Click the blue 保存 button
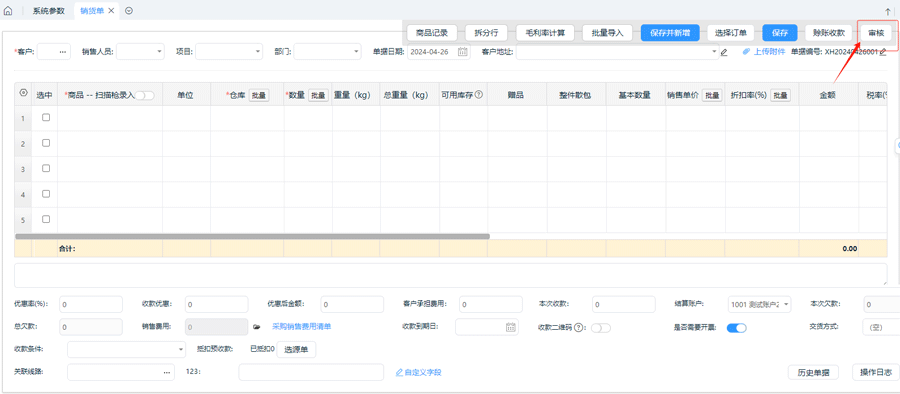The width and height of the screenshot is (900, 394). click(779, 33)
